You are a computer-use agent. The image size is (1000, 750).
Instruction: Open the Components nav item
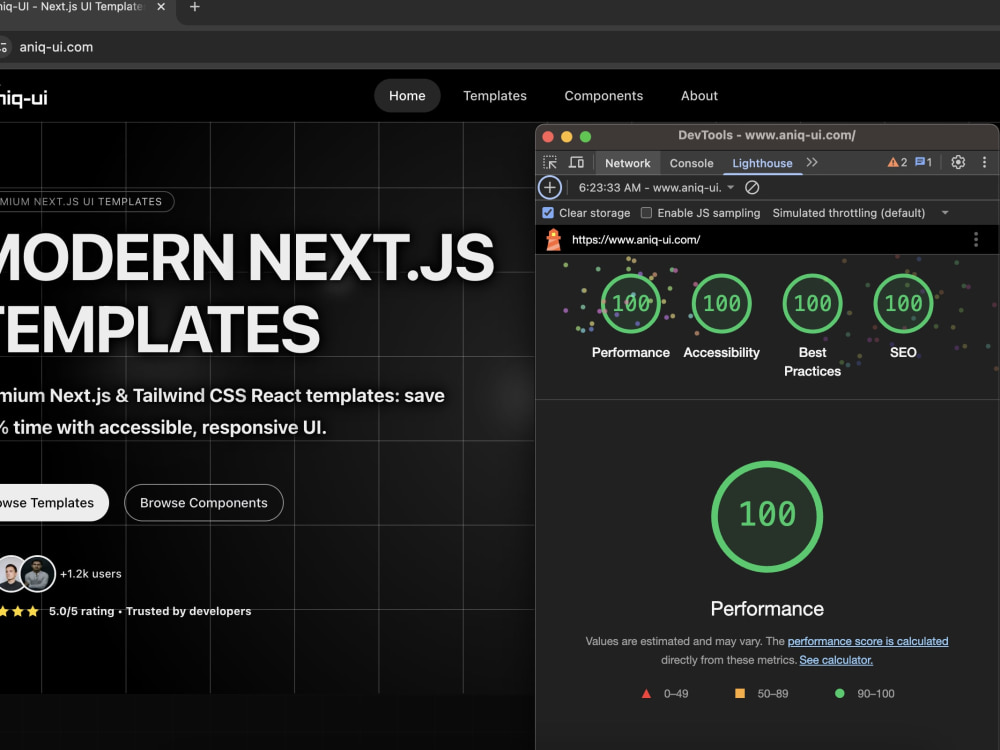(x=603, y=96)
